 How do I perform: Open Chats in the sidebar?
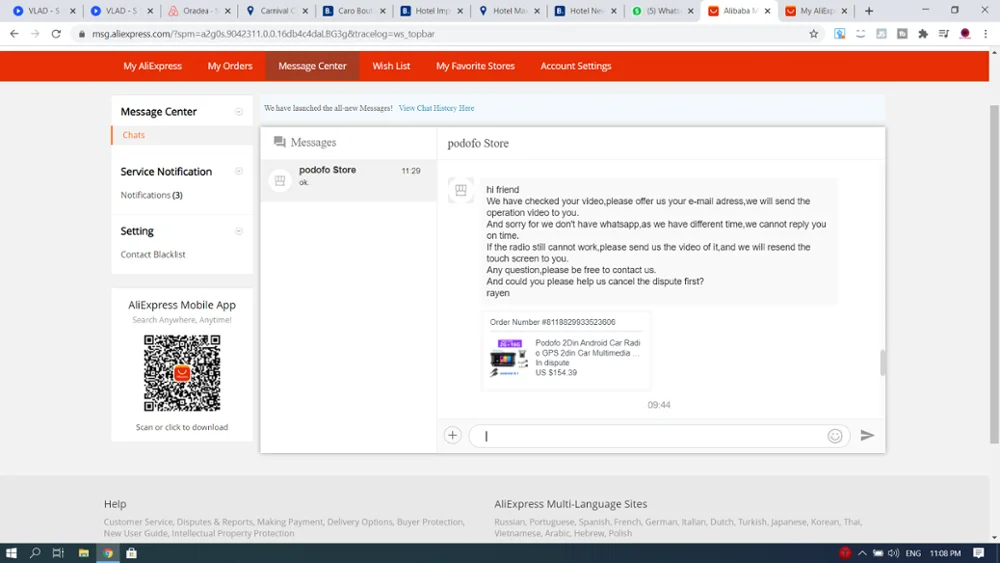[x=134, y=135]
